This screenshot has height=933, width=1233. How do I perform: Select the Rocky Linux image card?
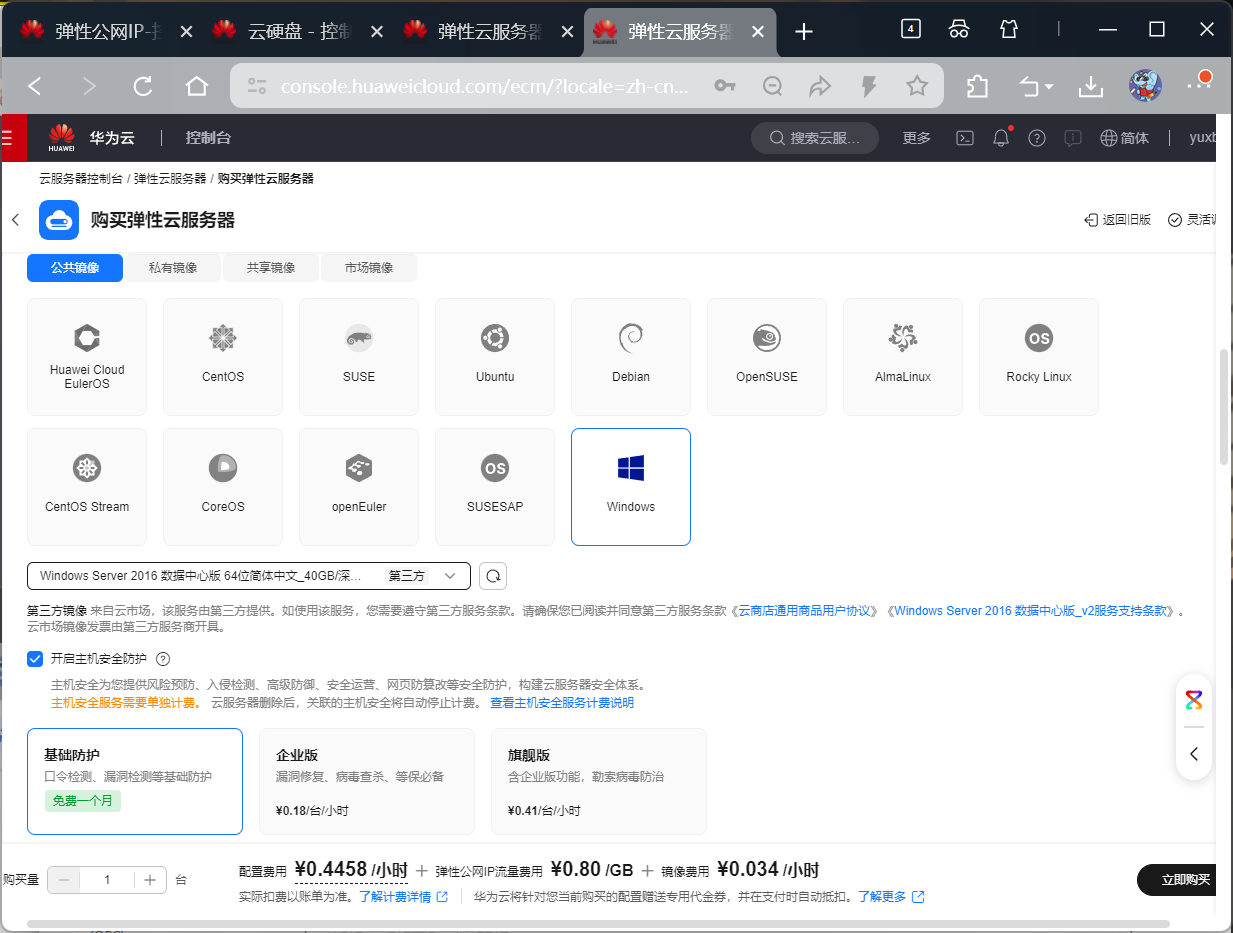point(1039,357)
